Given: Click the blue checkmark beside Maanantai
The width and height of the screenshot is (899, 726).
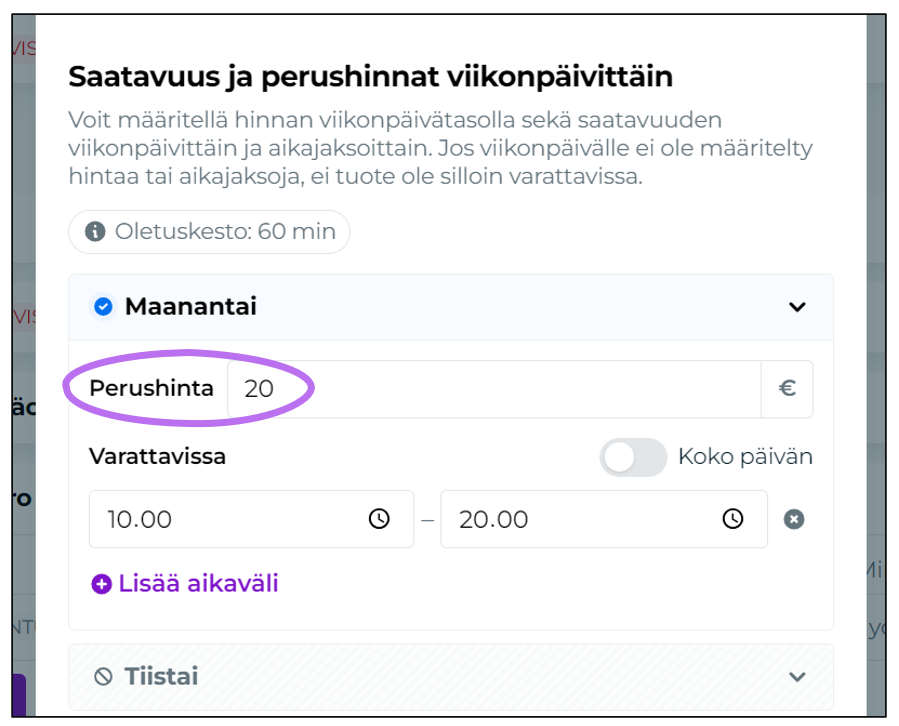Looking at the screenshot, I should point(103,307).
